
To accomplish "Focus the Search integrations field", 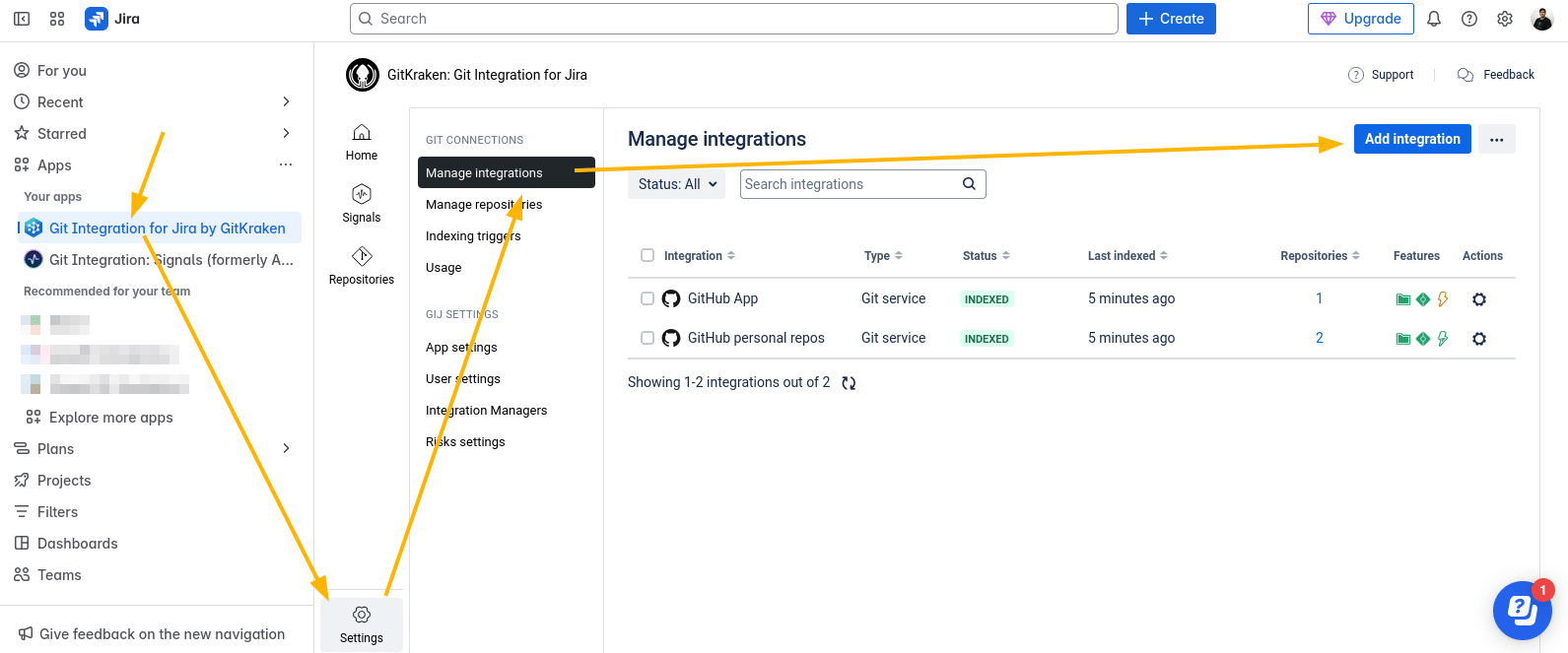I will [863, 184].
